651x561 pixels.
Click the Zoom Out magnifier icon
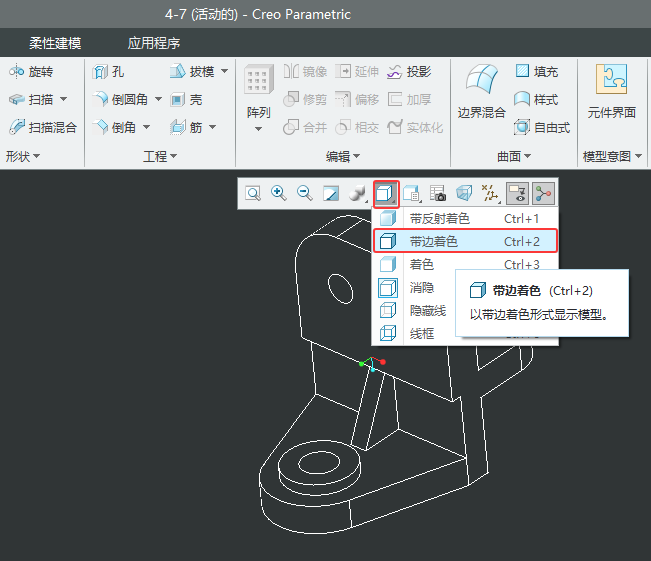(305, 194)
